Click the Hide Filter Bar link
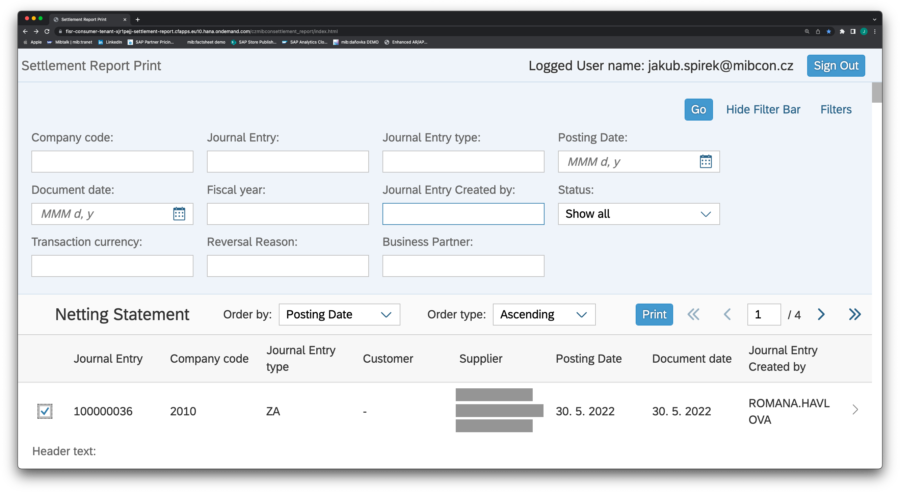900x492 pixels. 763,110
